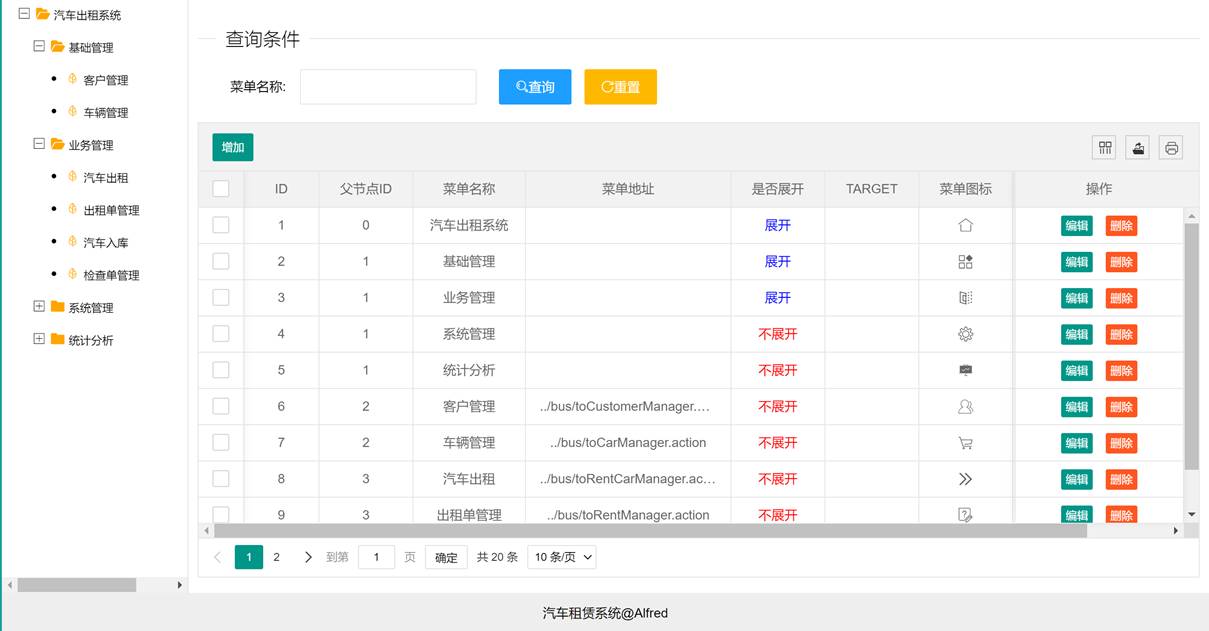Check the row with ID 5

coord(221,370)
